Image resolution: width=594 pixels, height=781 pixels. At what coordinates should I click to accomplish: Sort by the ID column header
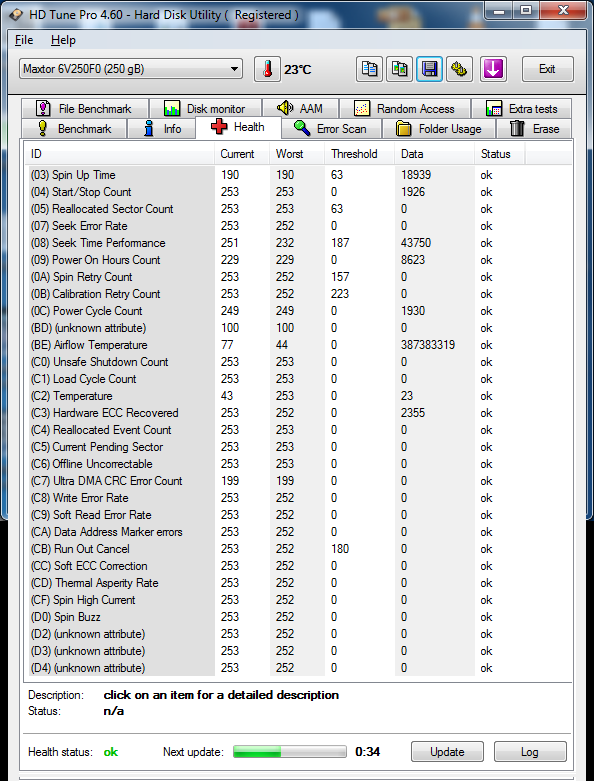click(120, 154)
